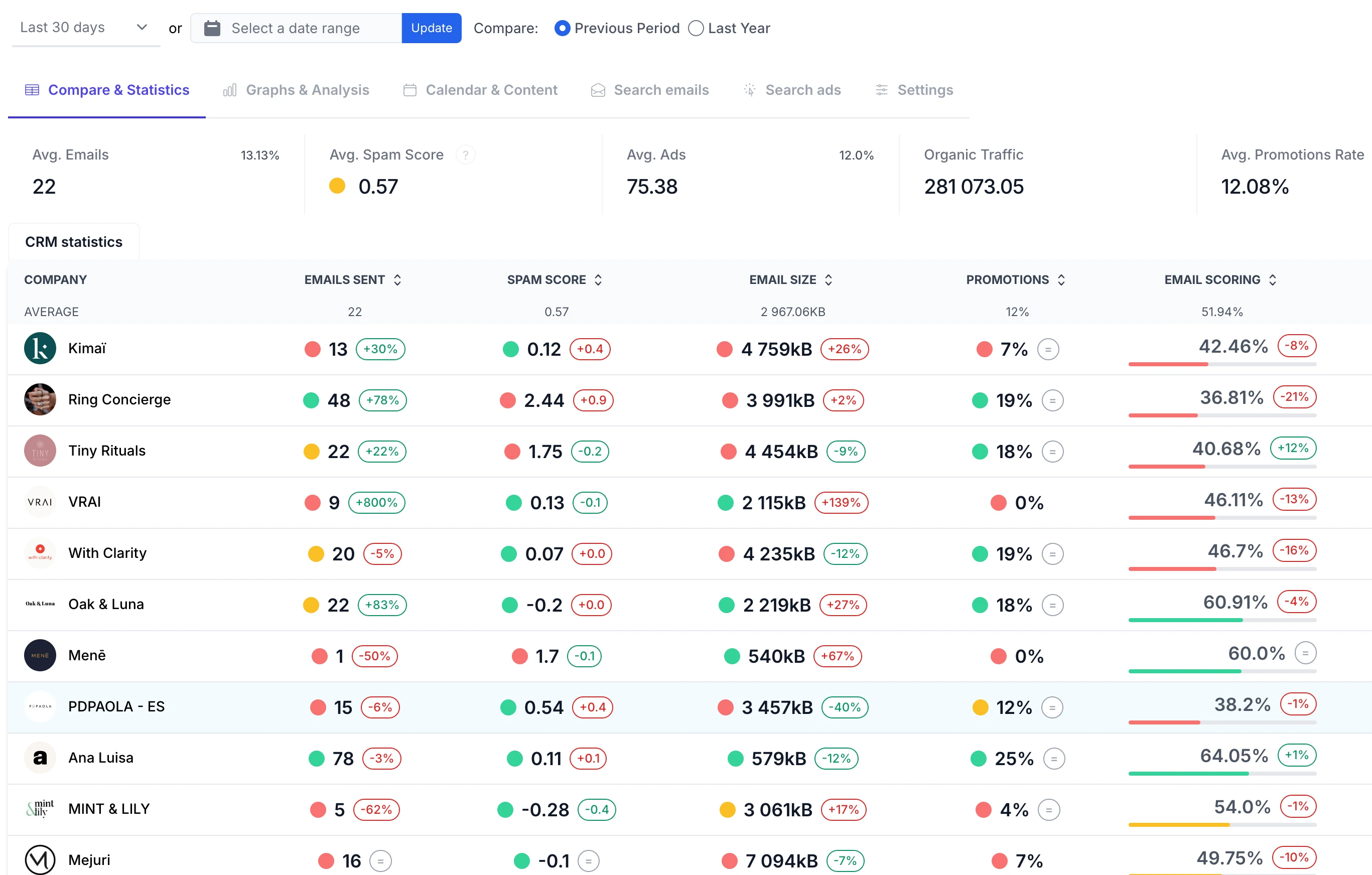
Task: Click the Menē brand logo
Action: click(x=40, y=655)
